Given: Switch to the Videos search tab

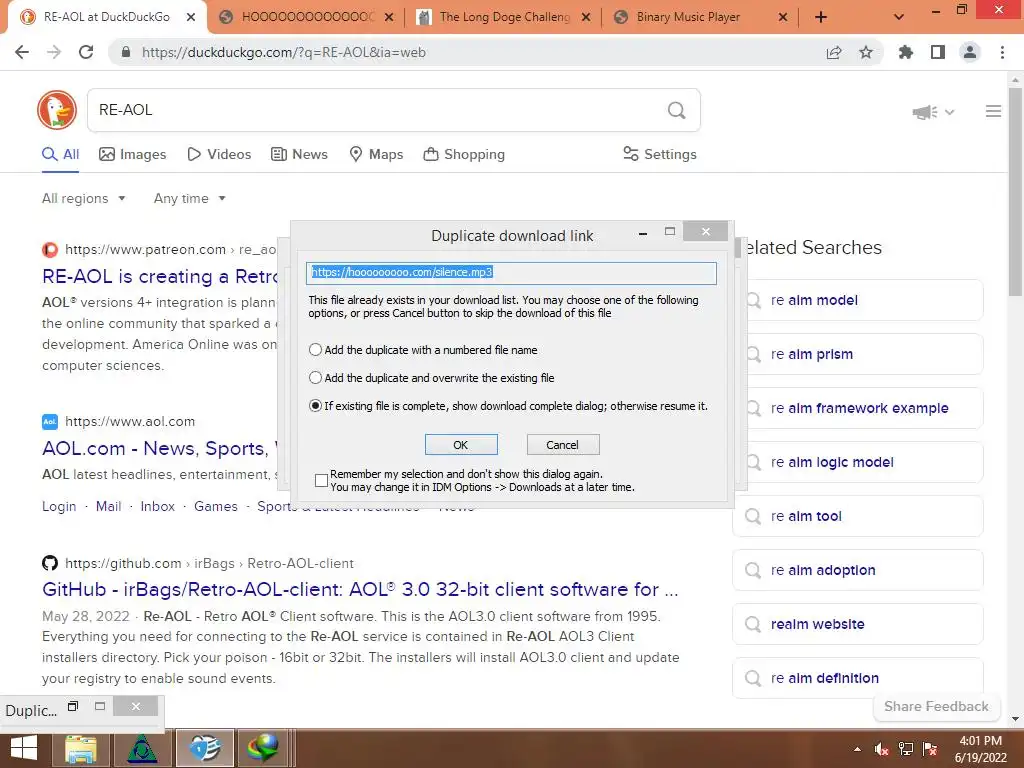Looking at the screenshot, I should tap(219, 154).
